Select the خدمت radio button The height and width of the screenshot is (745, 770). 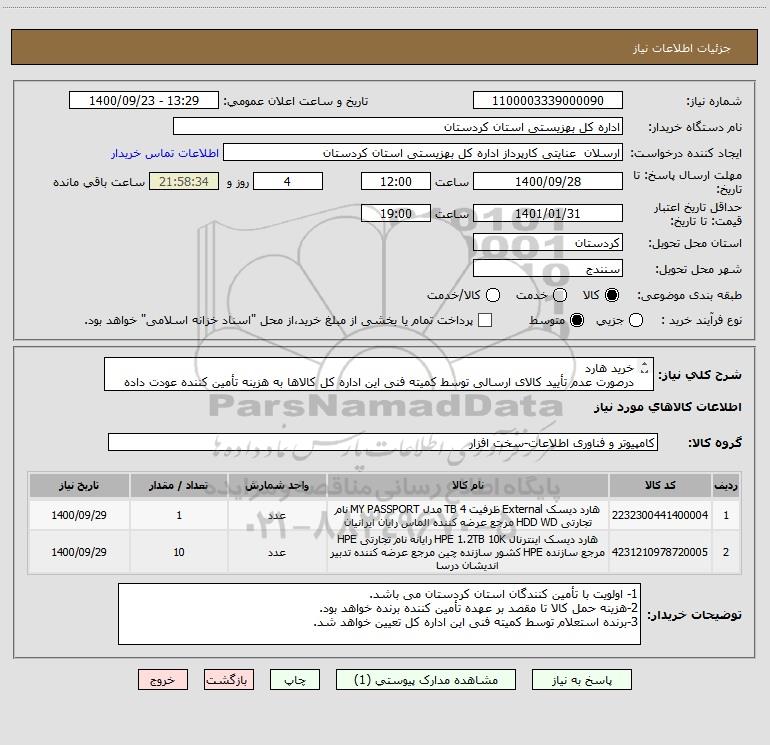[x=560, y=295]
